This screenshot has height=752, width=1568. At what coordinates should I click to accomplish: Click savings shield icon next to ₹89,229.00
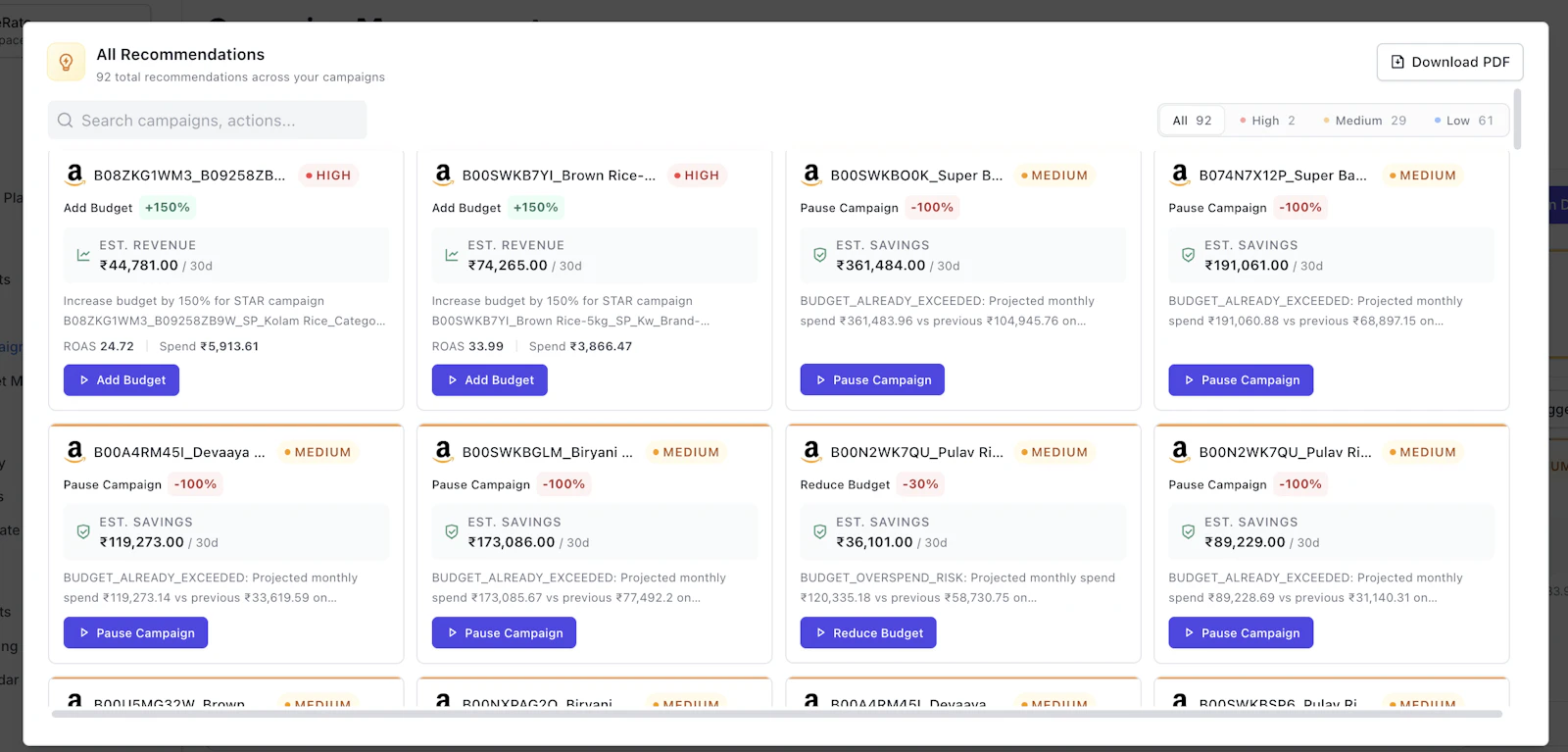(x=1189, y=531)
